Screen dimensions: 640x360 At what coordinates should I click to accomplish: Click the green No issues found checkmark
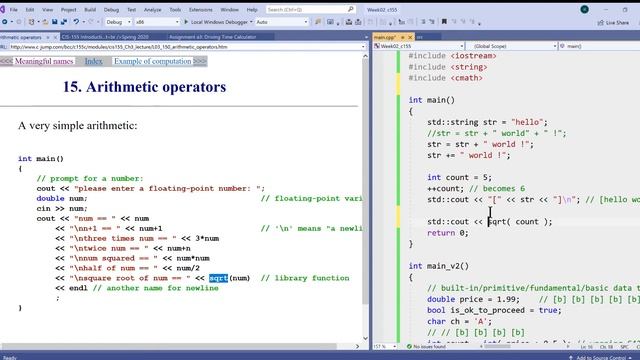409,347
